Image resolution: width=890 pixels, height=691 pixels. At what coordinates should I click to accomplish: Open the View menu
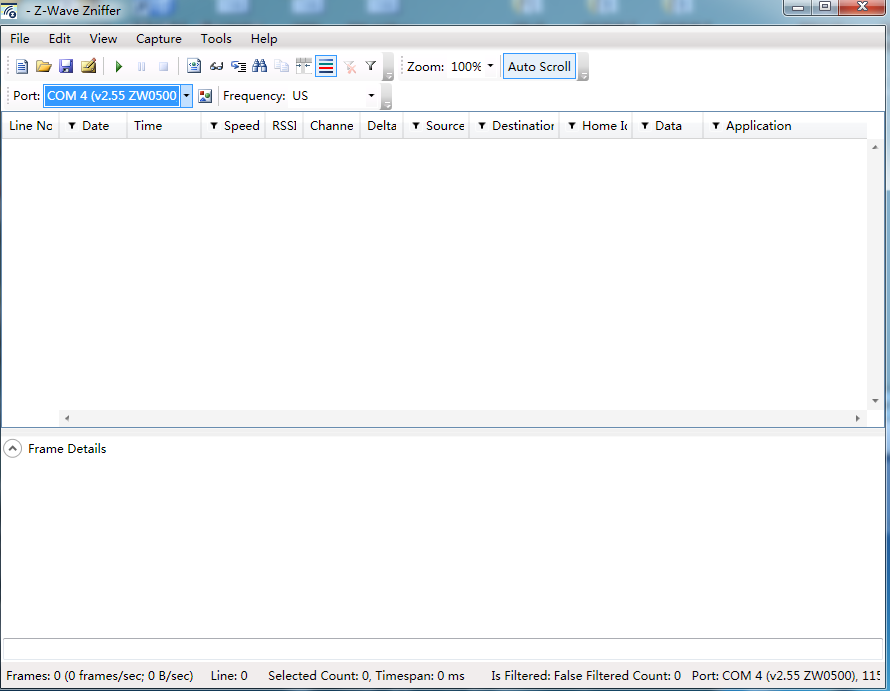tap(103, 39)
